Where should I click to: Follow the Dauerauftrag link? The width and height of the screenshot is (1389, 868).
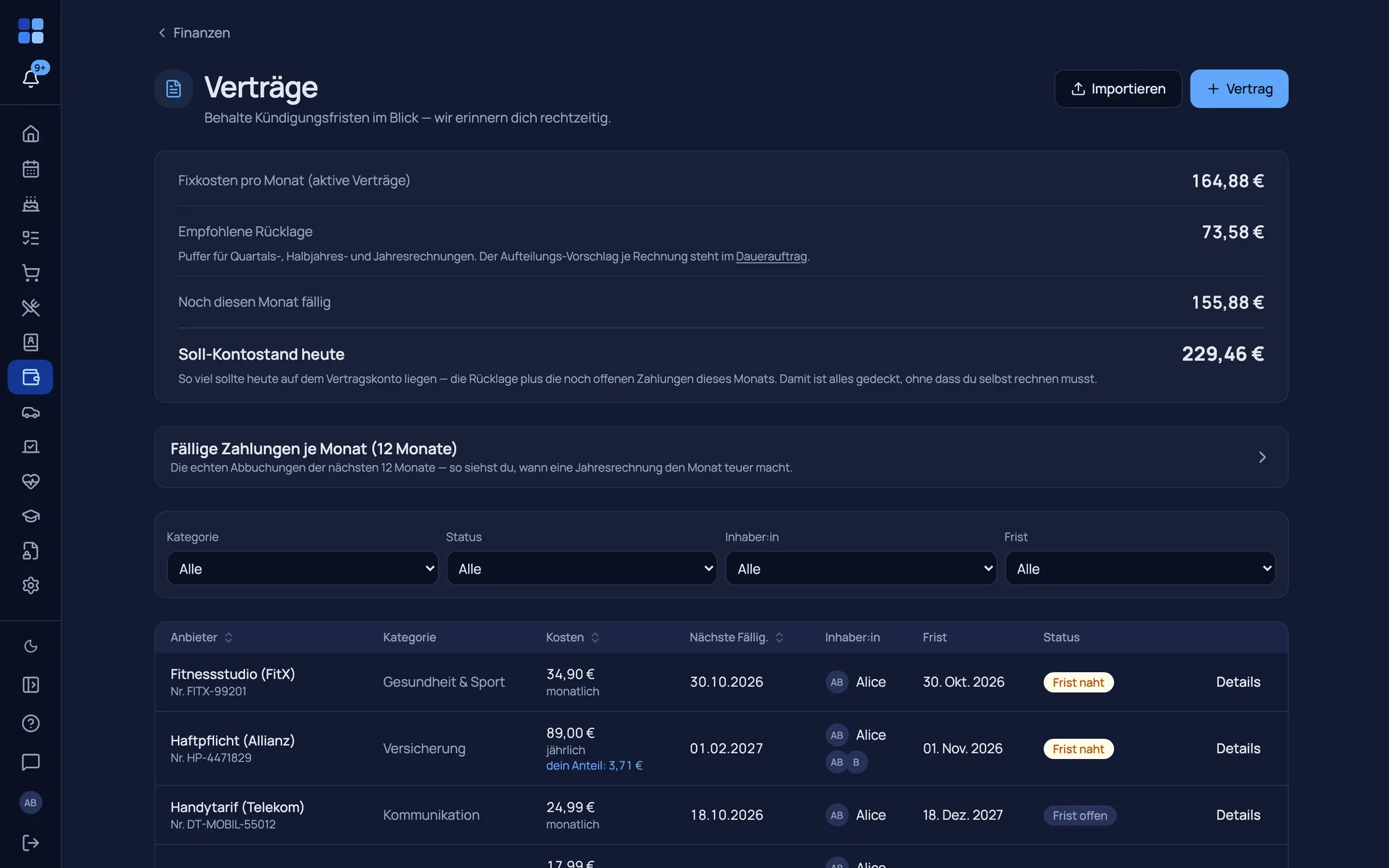tap(771, 256)
